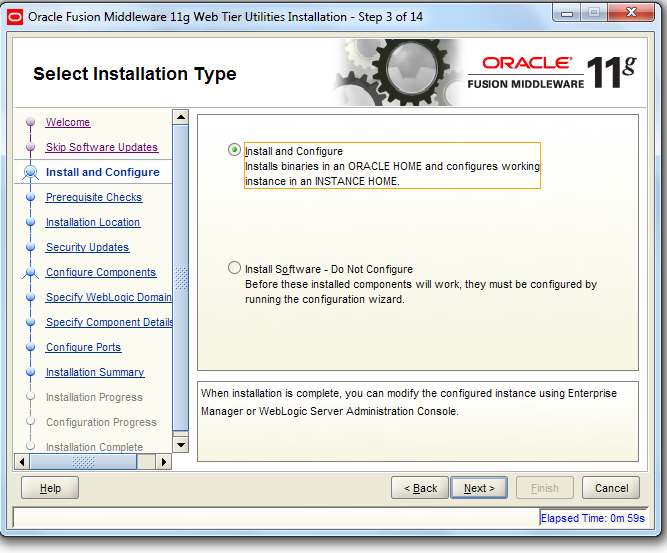Click the horizontal scroll right arrow

click(x=164, y=462)
